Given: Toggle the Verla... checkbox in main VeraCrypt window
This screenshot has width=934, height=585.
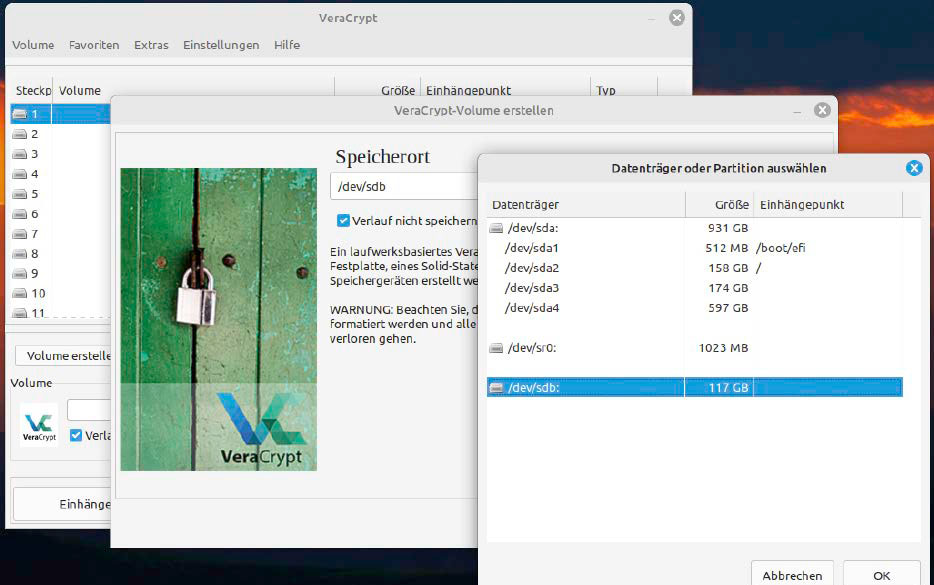Looking at the screenshot, I should point(76,435).
